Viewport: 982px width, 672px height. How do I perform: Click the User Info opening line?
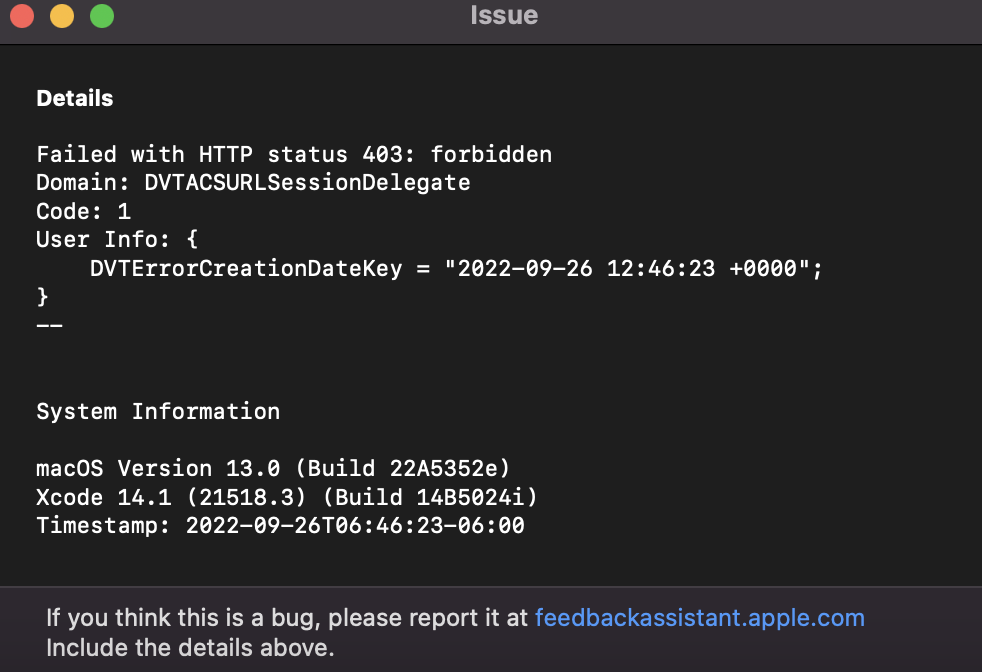tap(118, 240)
